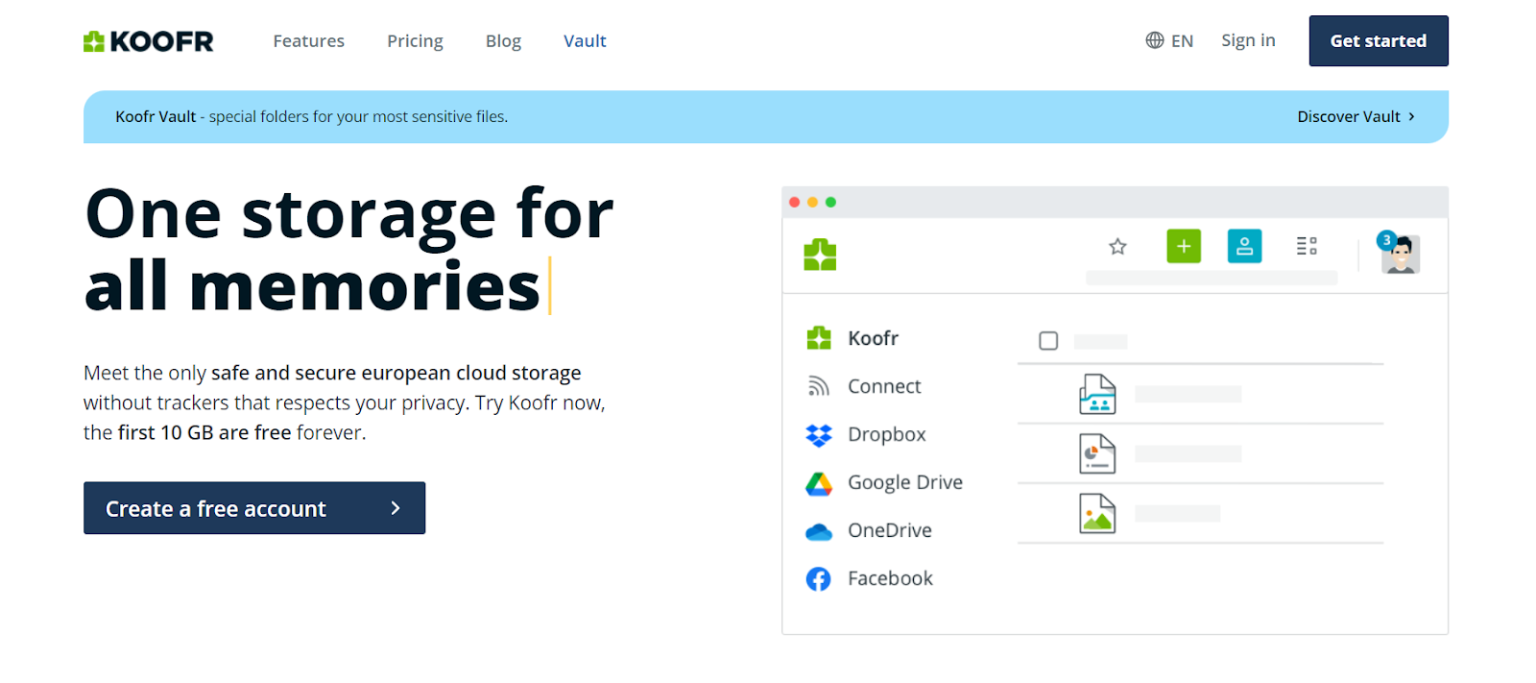Click the gray progress bar below the toolbar
Screen dimensions: 1536x683
(x=1210, y=279)
